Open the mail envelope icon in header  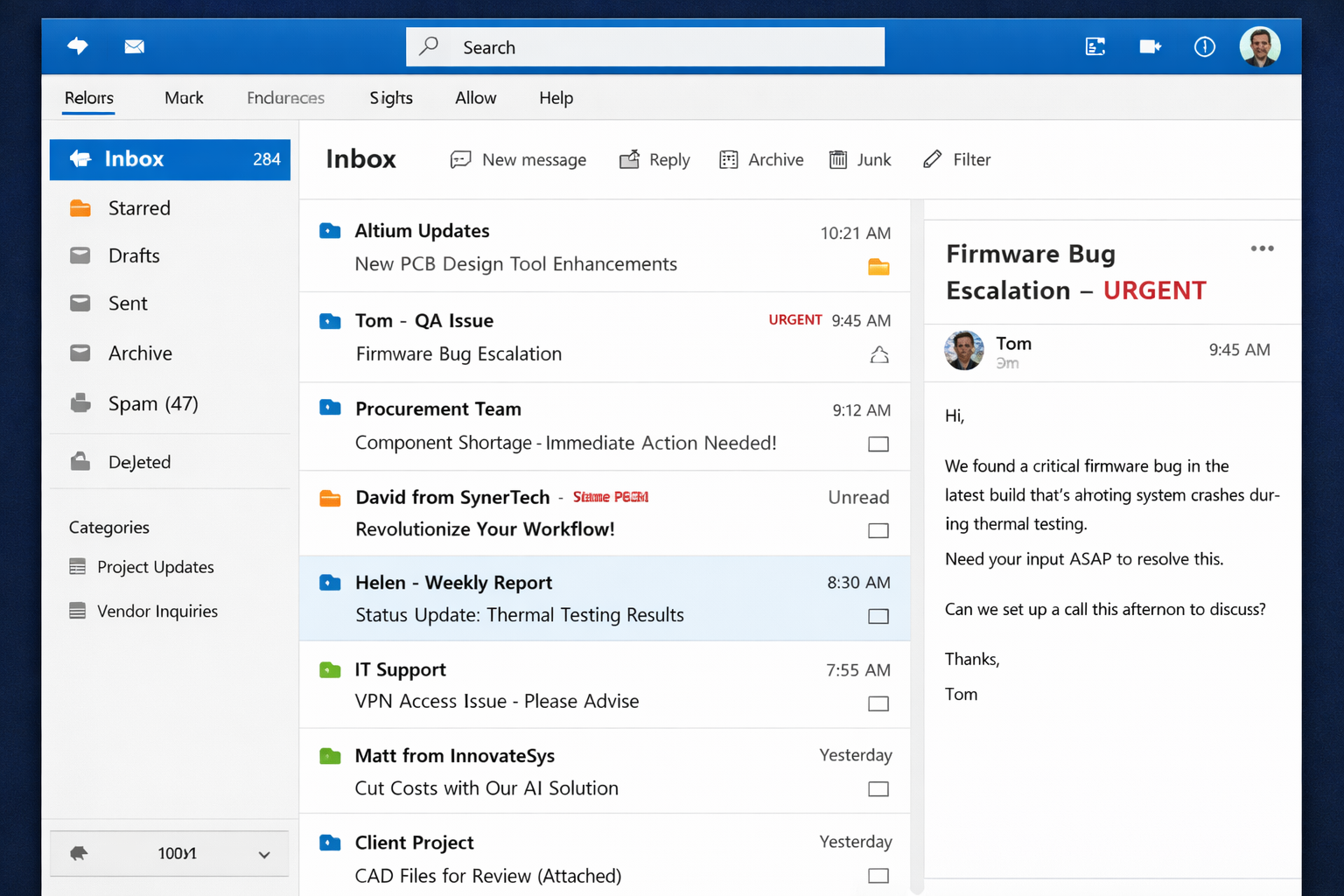(x=134, y=46)
